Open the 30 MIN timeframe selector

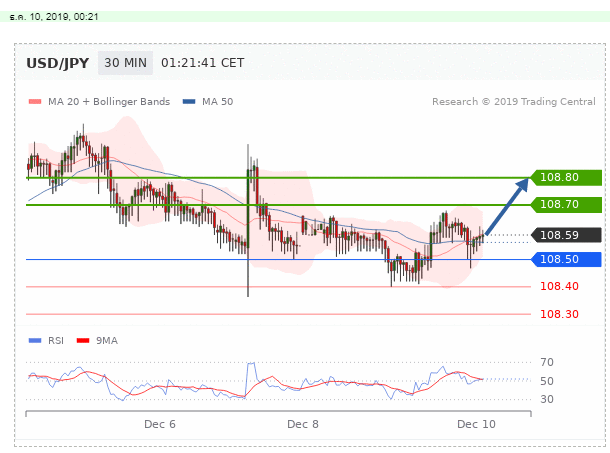(x=125, y=63)
